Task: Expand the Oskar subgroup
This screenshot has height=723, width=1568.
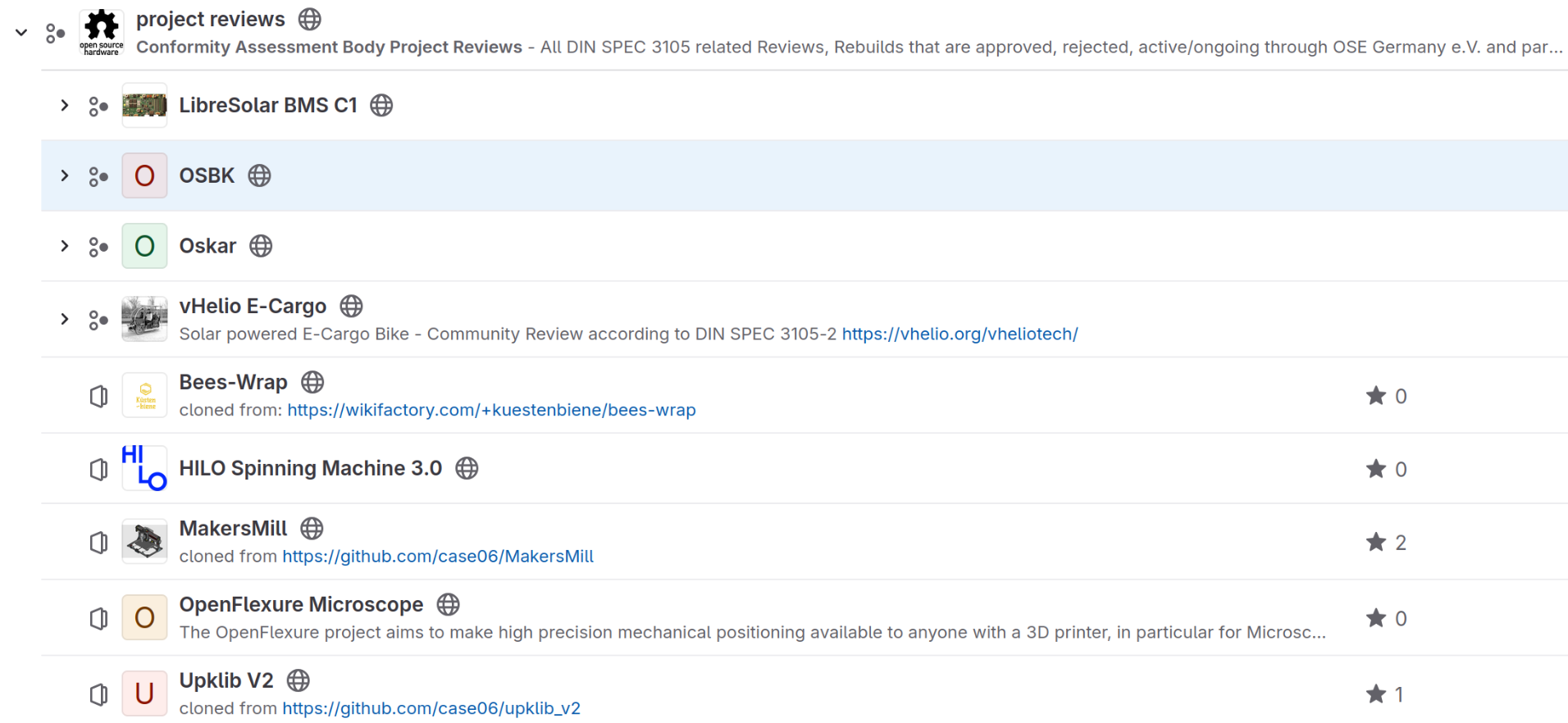Action: (65, 246)
